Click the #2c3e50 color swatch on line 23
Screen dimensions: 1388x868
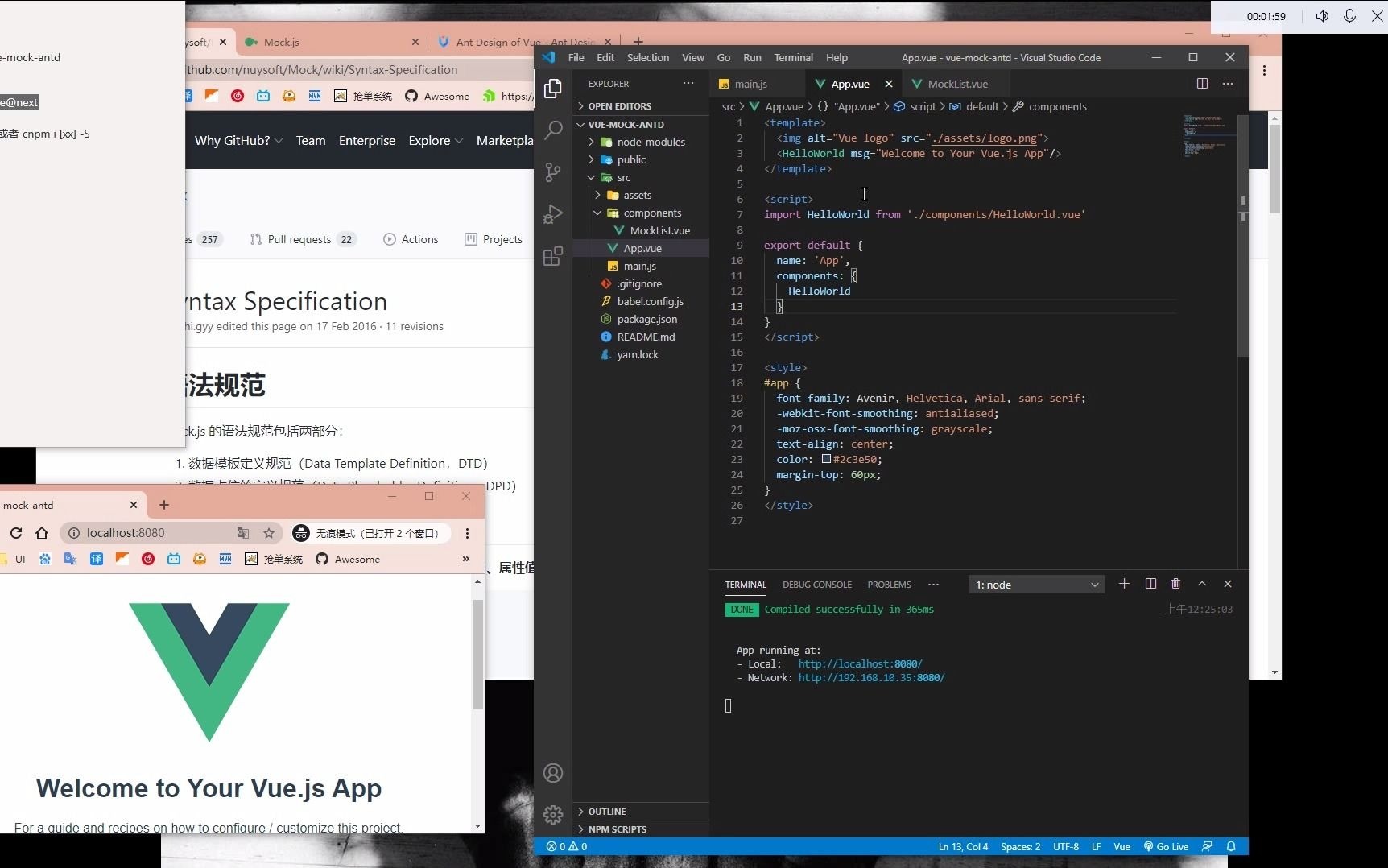pyautogui.click(x=828, y=459)
